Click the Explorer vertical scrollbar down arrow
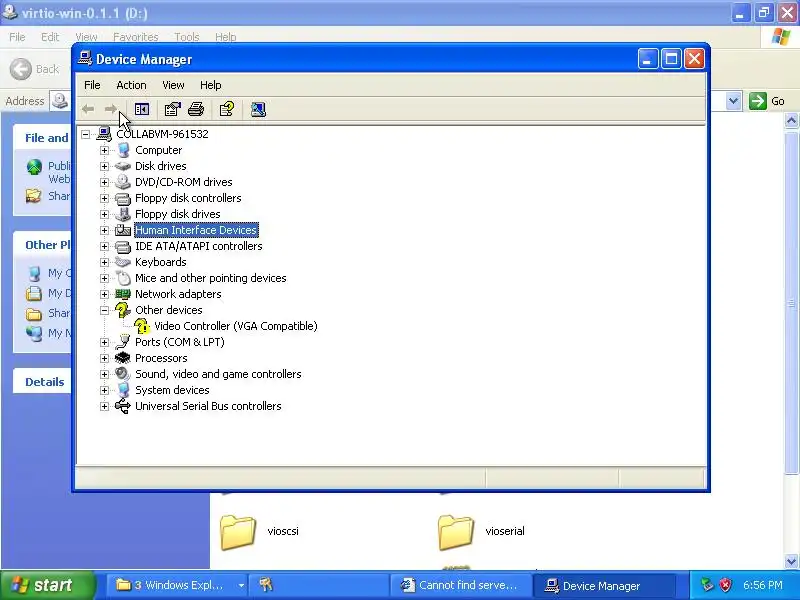 (791, 561)
